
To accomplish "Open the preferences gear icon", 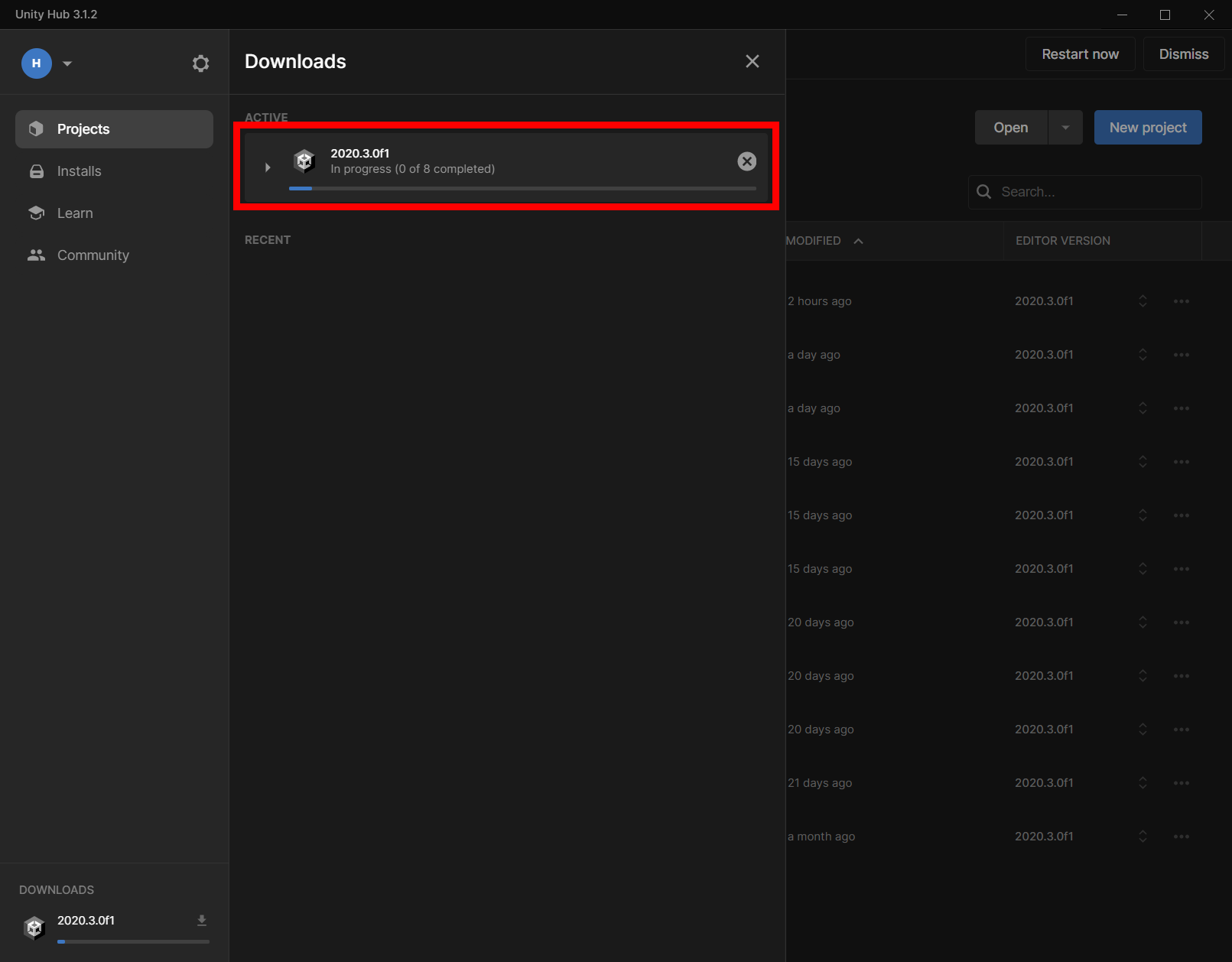I will point(200,63).
